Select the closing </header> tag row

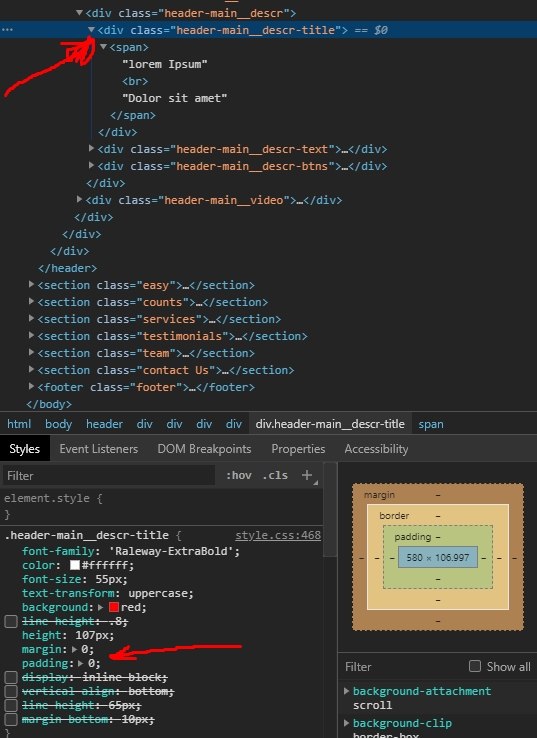(x=67, y=268)
